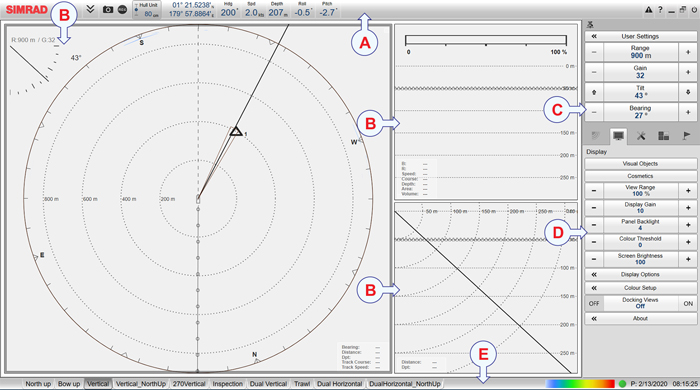
Task: Decrease Gain with the minus button
Action: coord(594,72)
